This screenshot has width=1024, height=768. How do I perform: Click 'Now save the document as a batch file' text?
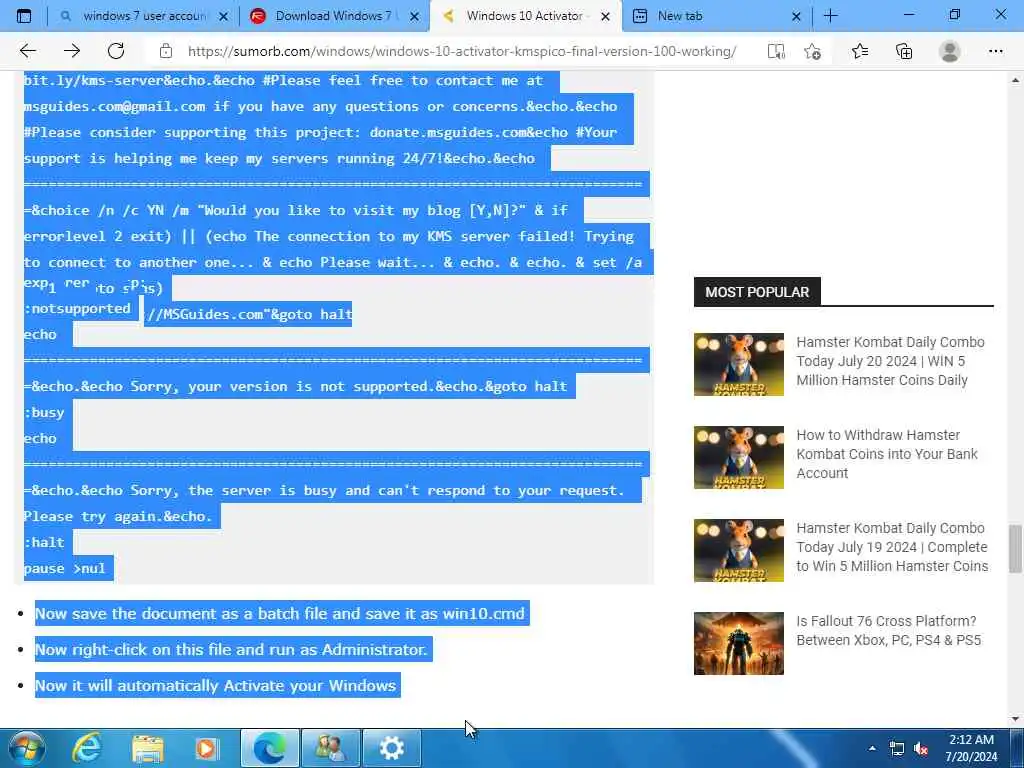click(x=280, y=614)
